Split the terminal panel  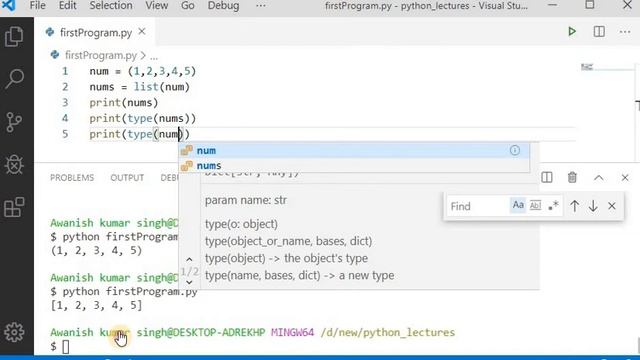547,178
